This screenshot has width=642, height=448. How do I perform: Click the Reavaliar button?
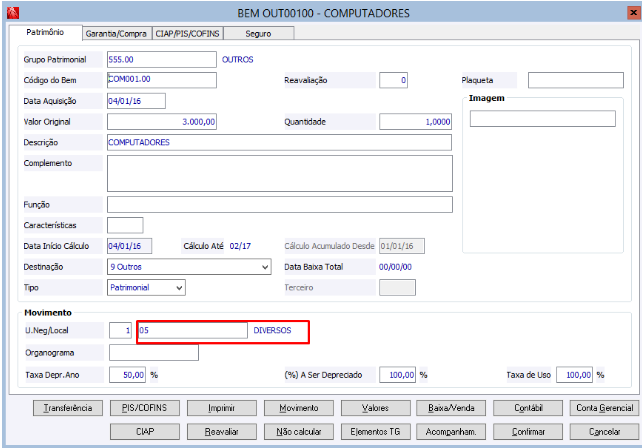point(222,432)
